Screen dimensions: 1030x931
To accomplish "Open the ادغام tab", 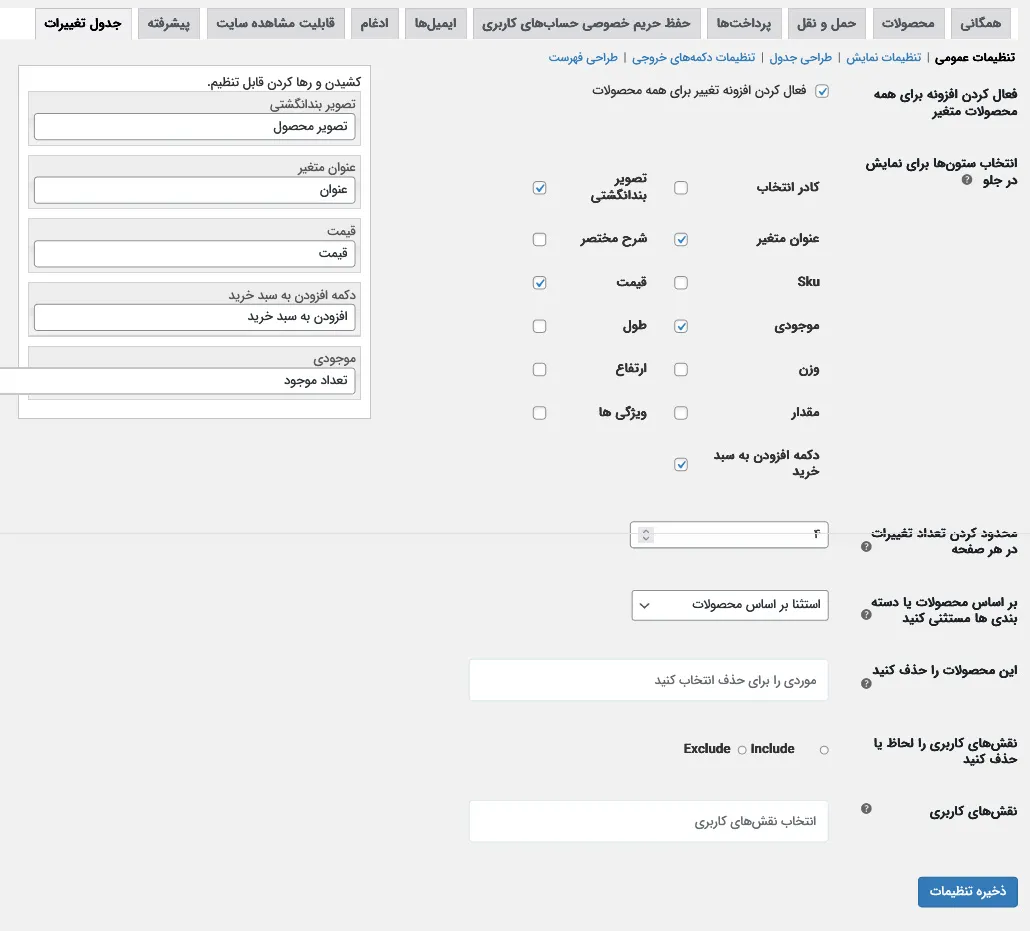I will [374, 24].
